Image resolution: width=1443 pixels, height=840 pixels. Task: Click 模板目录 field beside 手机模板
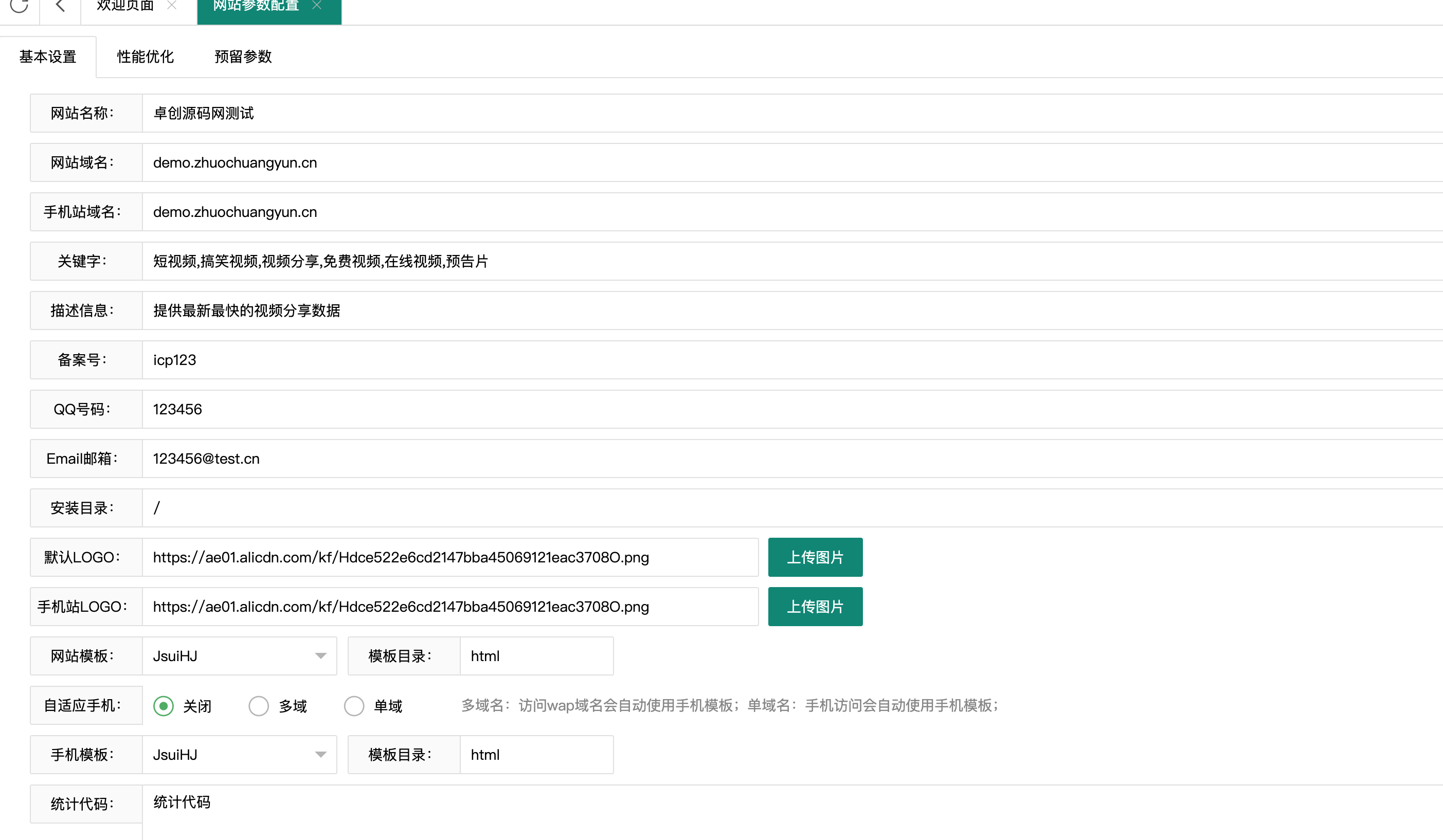(x=536, y=755)
